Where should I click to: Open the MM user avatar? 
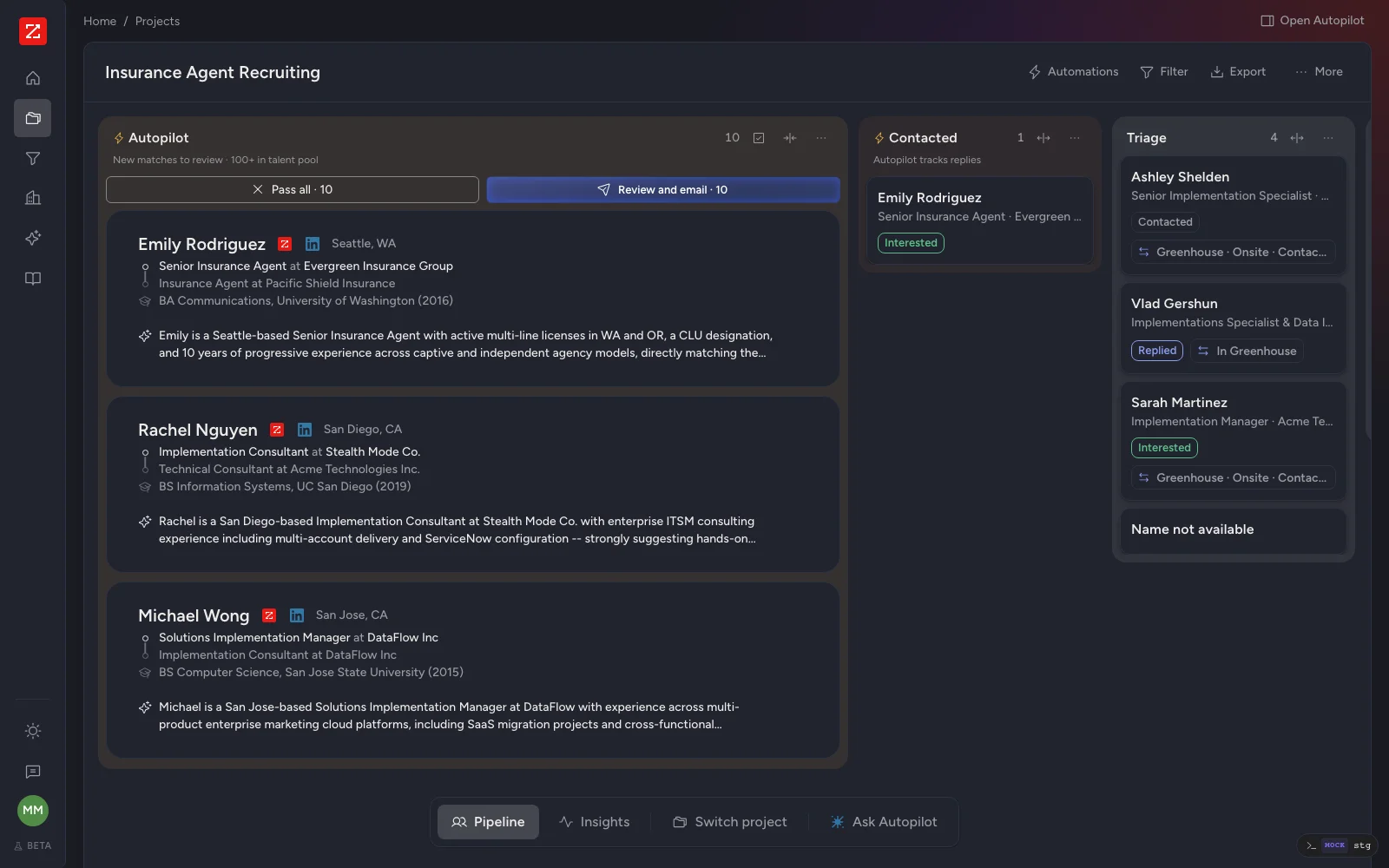coord(33,811)
